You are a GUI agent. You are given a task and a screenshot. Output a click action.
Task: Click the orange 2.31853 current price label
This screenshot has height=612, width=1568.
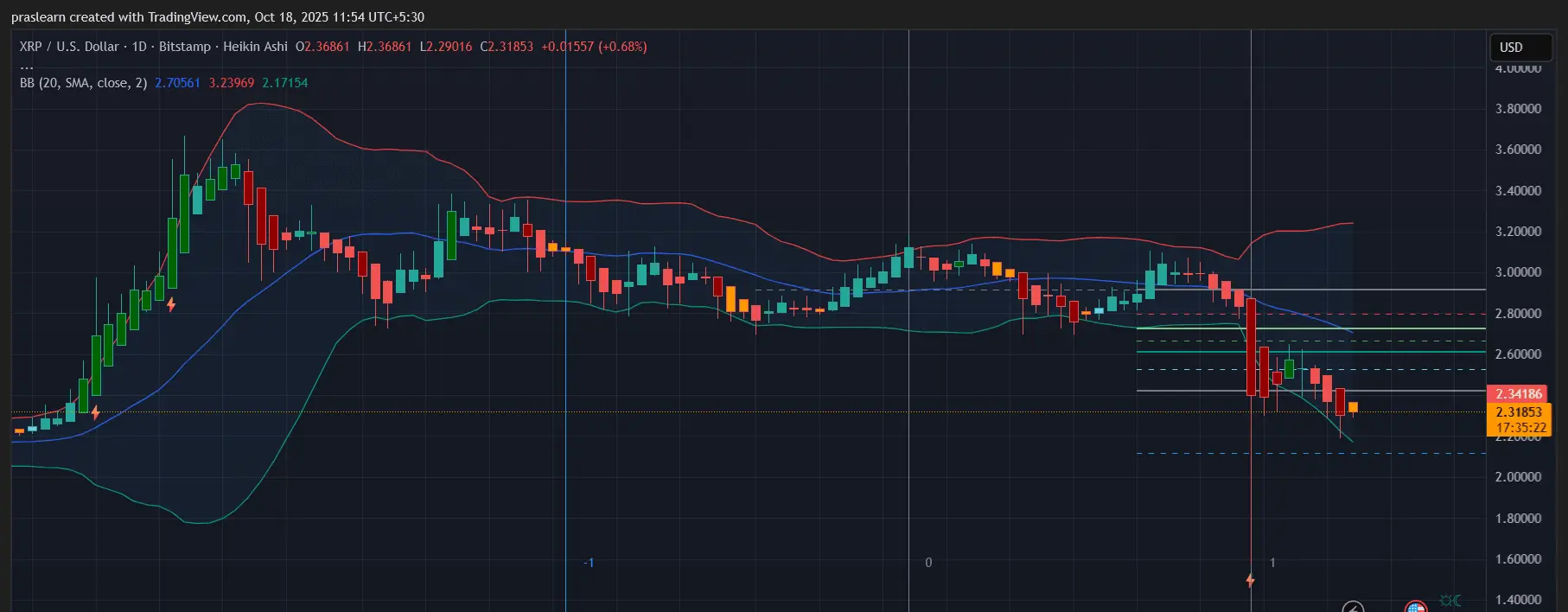(x=1519, y=412)
